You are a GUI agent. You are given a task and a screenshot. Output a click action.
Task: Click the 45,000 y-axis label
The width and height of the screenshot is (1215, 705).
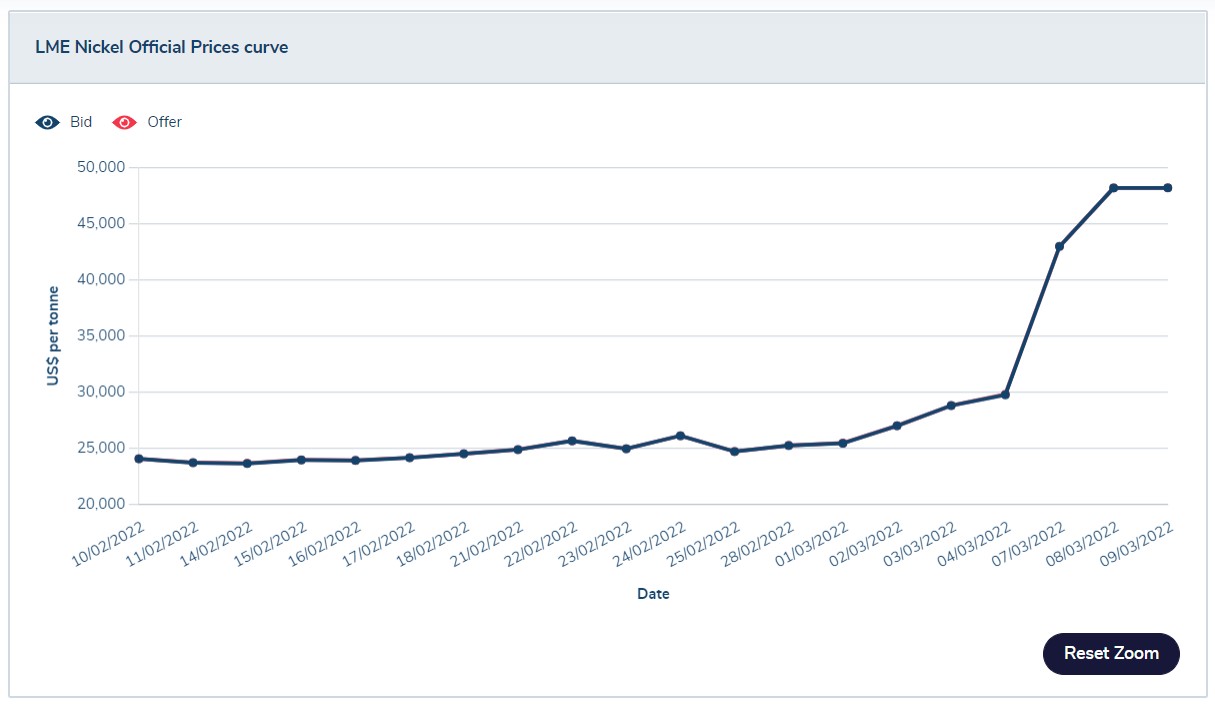tap(100, 223)
